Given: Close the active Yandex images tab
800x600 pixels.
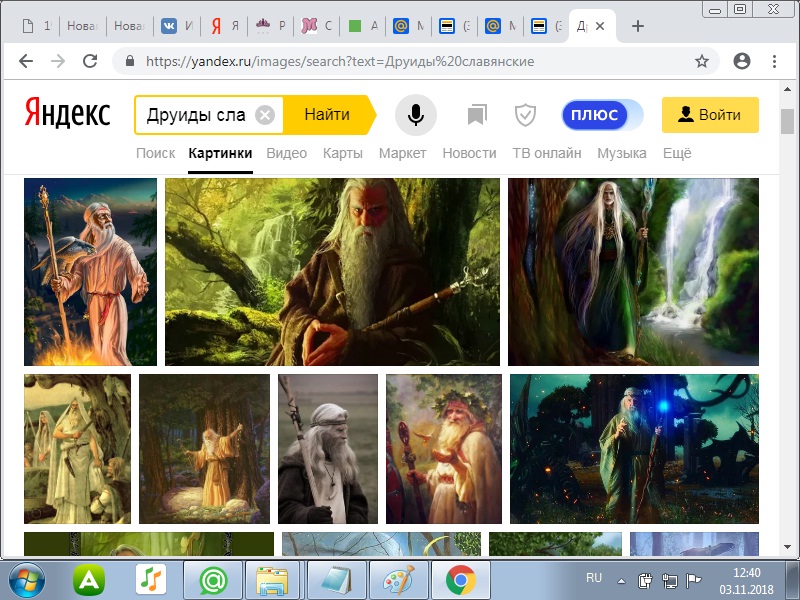Looking at the screenshot, I should pos(601,26).
